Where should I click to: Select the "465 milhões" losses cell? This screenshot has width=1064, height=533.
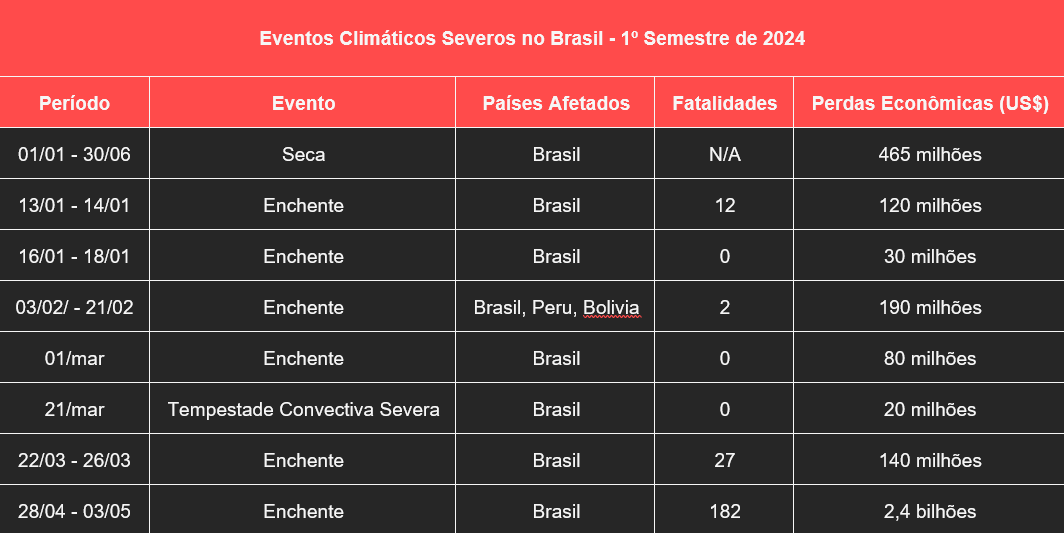point(929,155)
